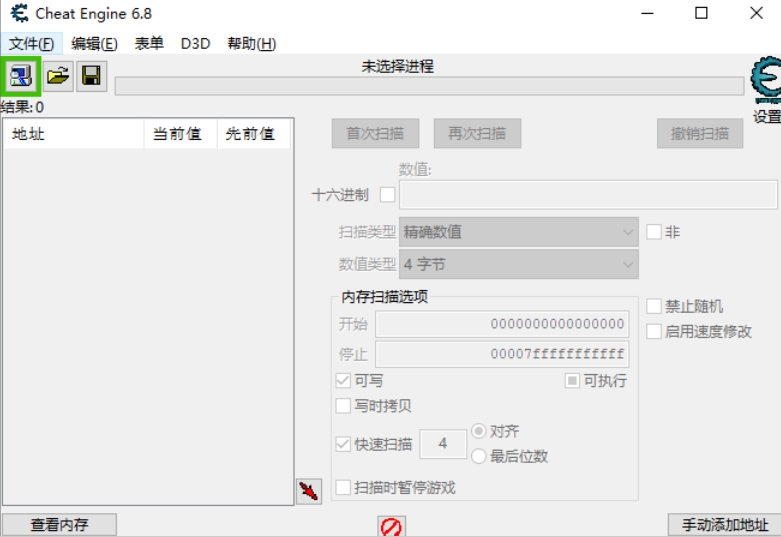Image resolution: width=781 pixels, height=537 pixels.
Task: Click the 未选择进程 label
Action: tap(397, 66)
